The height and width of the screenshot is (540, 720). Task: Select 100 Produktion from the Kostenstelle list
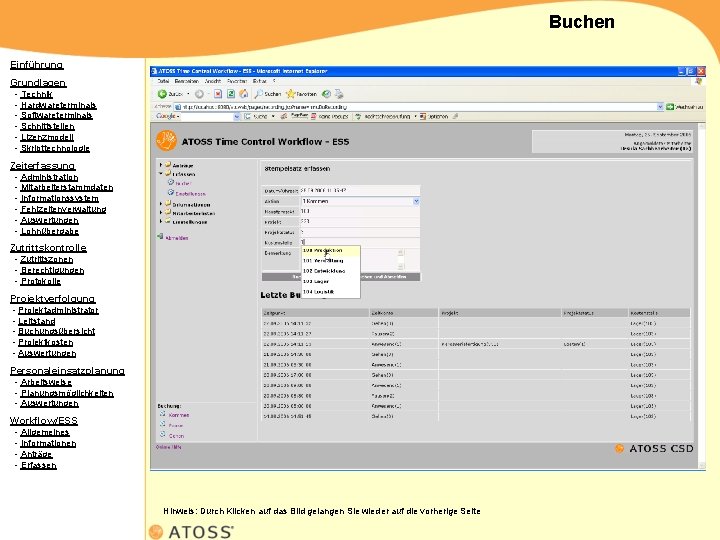coord(331,251)
